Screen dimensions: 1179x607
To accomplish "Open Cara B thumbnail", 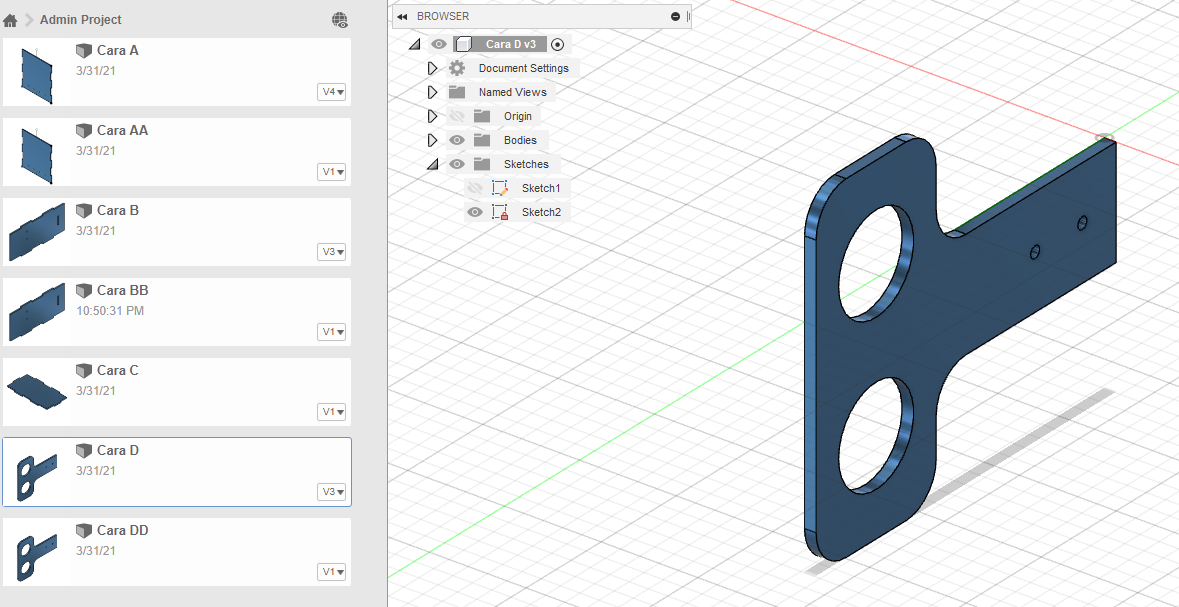I will click(x=37, y=232).
